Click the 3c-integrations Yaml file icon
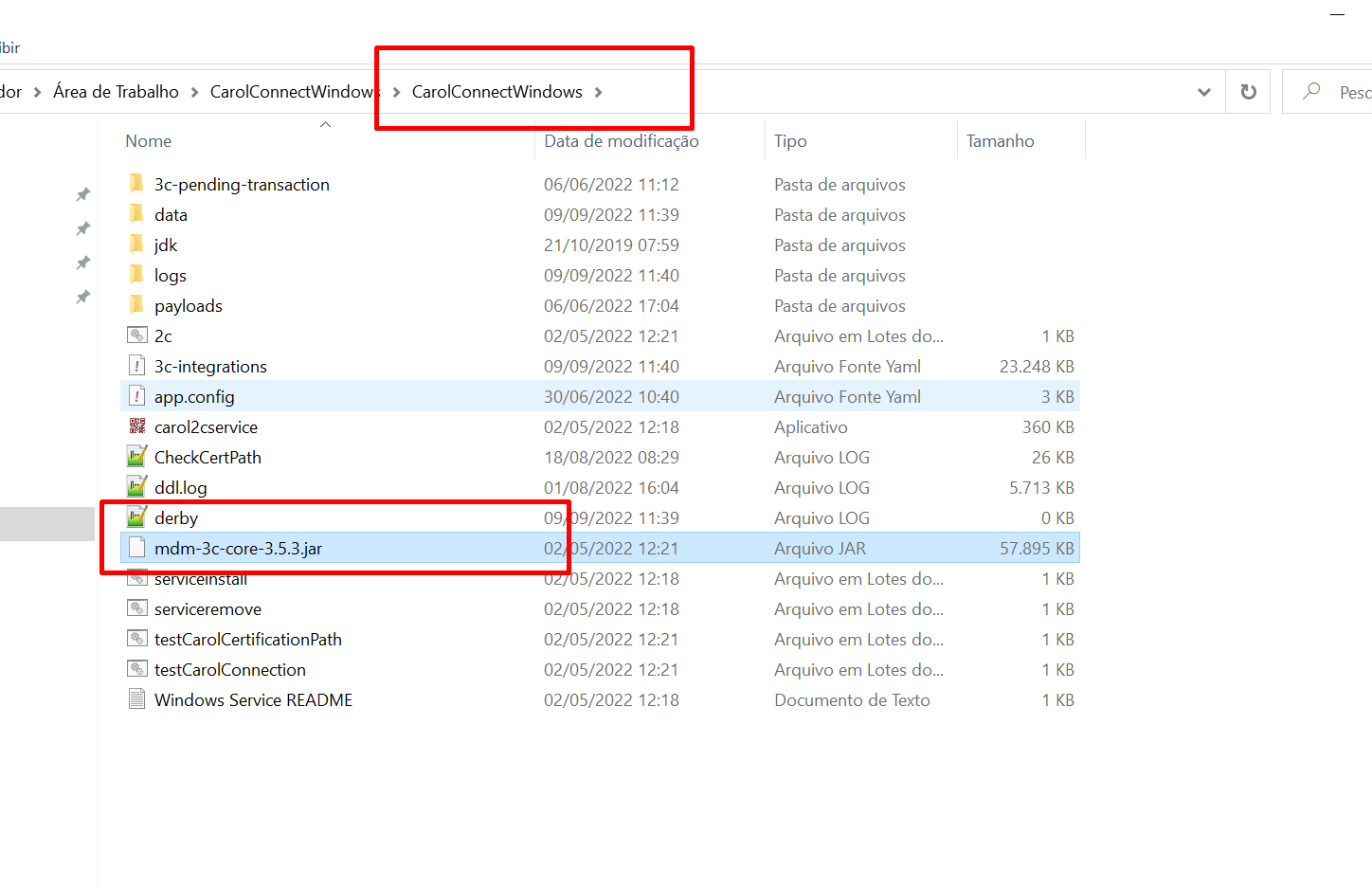 (137, 365)
